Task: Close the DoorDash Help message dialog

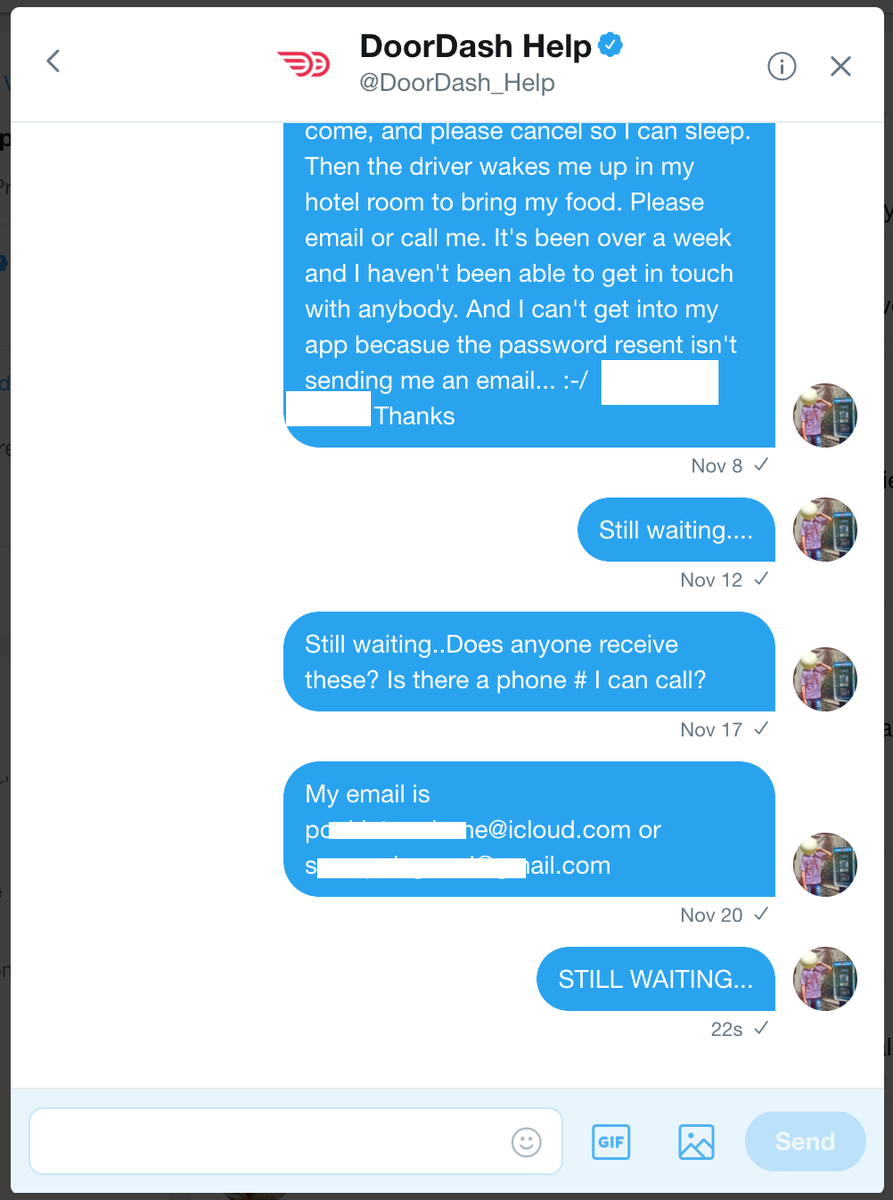Action: click(x=841, y=66)
